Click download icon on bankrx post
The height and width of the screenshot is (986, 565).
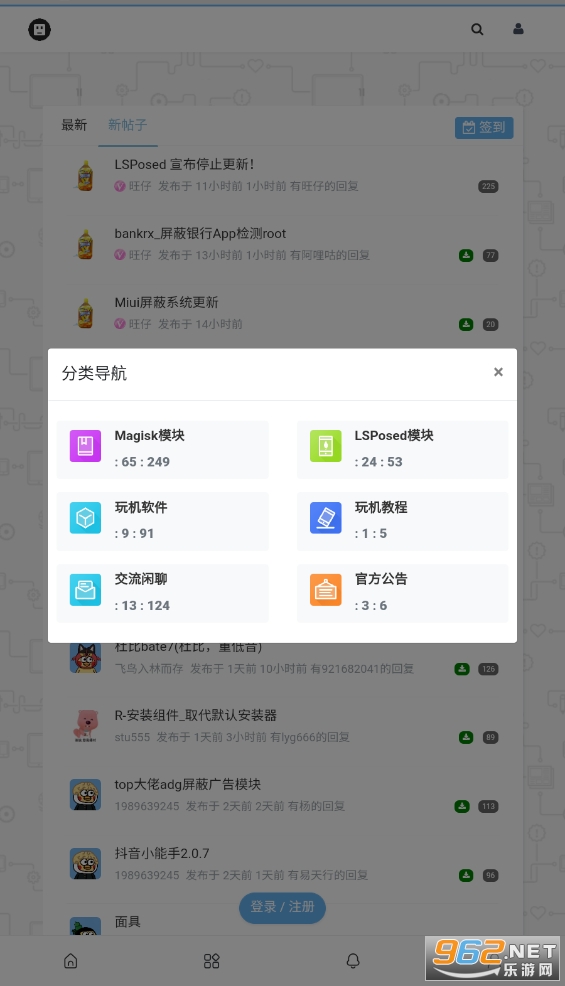[x=466, y=255]
